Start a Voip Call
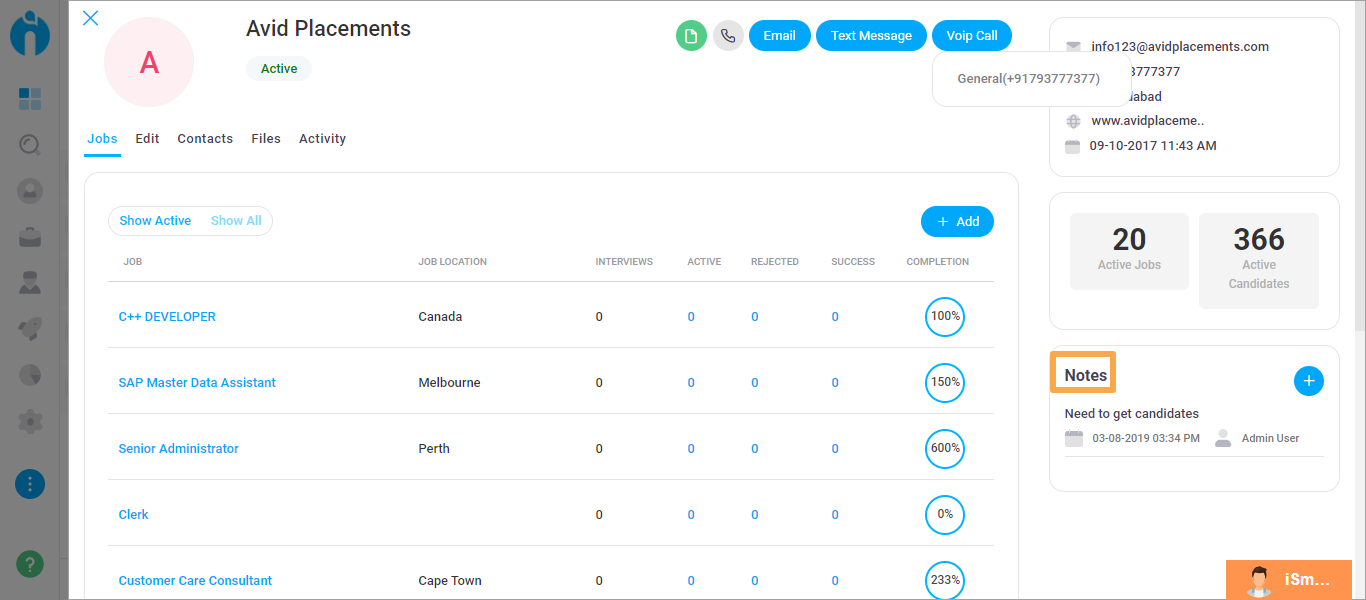 (972, 36)
